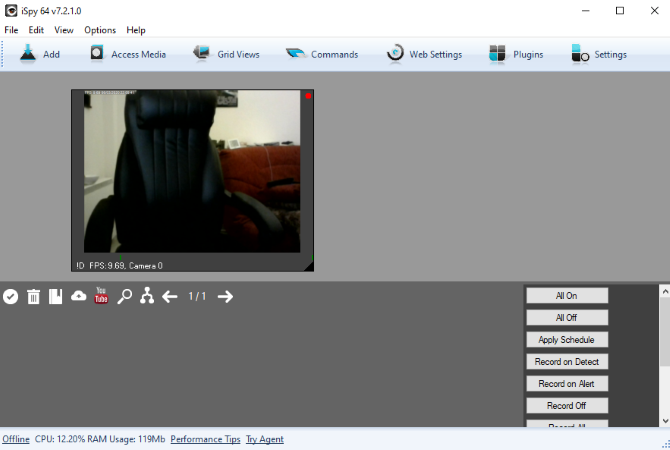Minimize the iSpy window

click(x=586, y=11)
